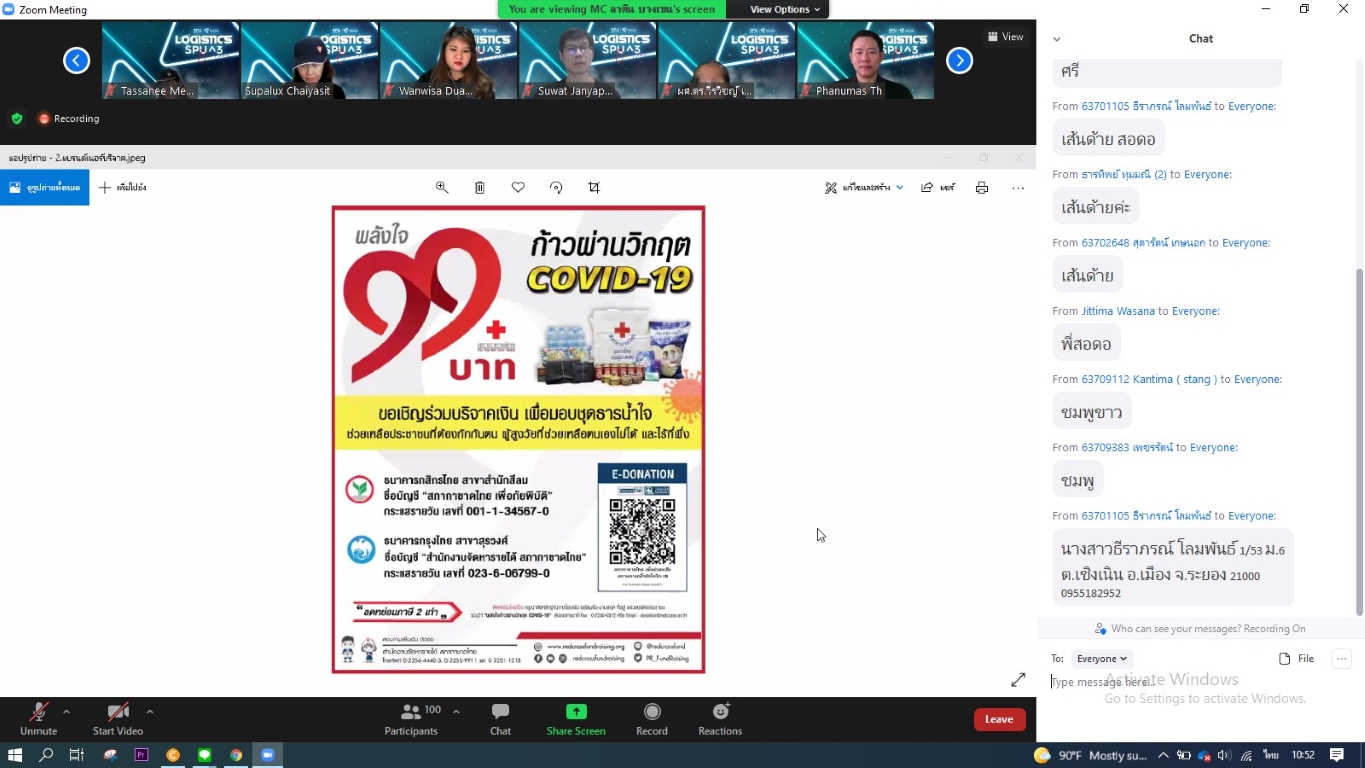The height and width of the screenshot is (768, 1365).
Task: Click chat message 'เส้นด้ายค่ะ'
Action: point(1095,207)
